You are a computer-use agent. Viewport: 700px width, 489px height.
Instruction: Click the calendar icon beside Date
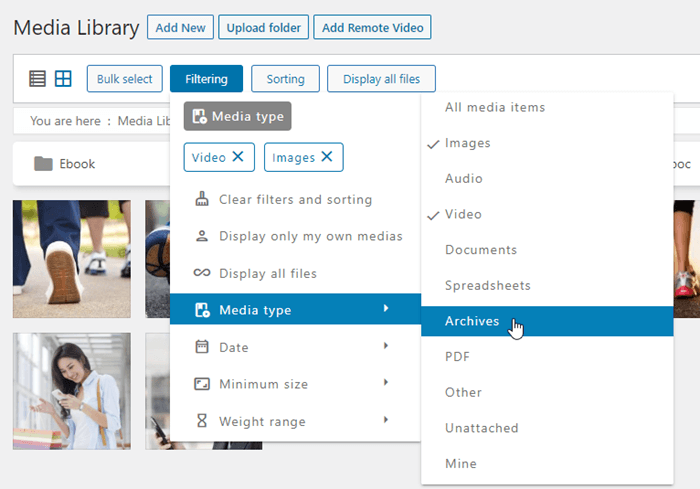coord(201,347)
